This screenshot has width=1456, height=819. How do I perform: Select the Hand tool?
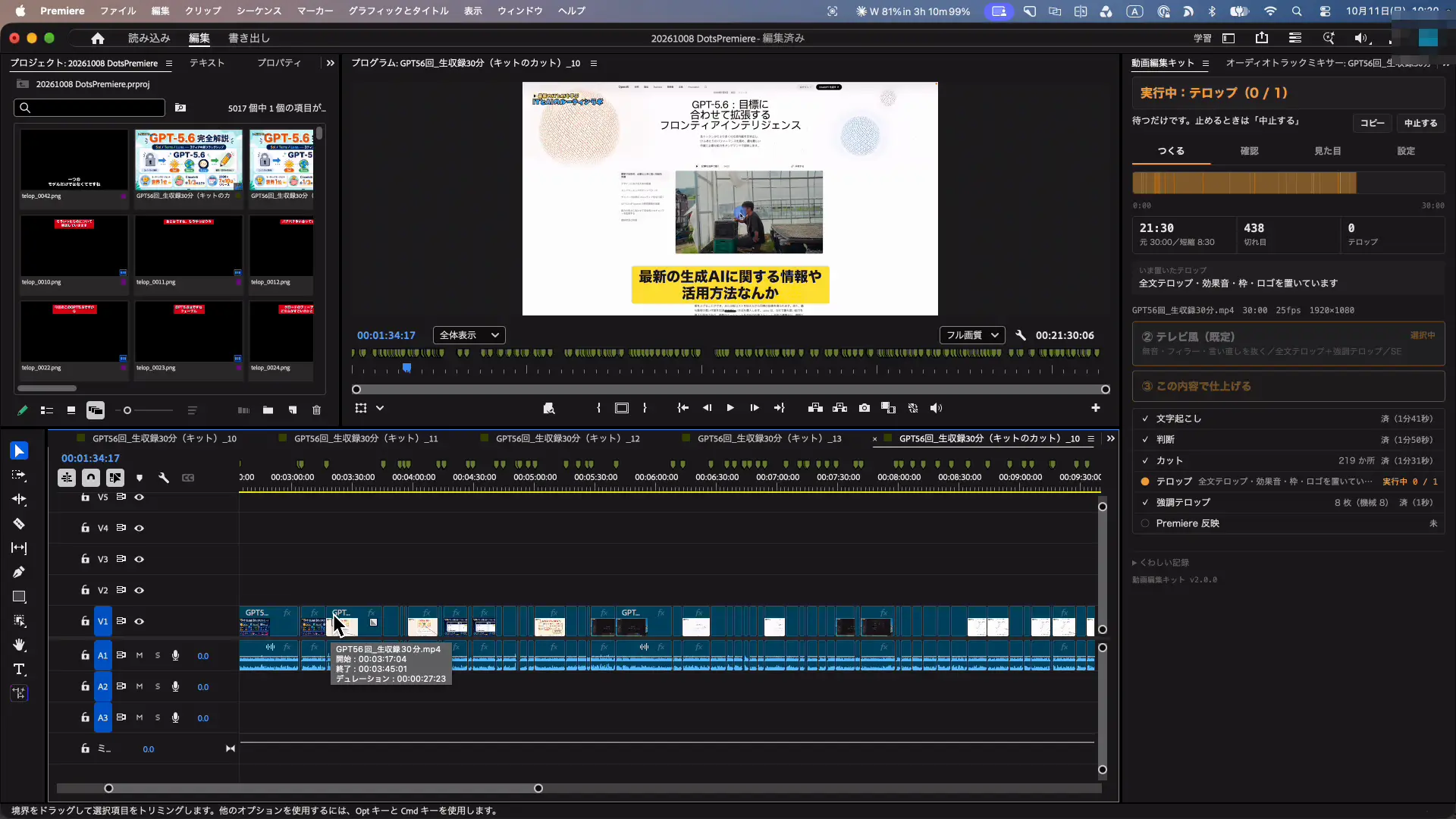(x=19, y=645)
